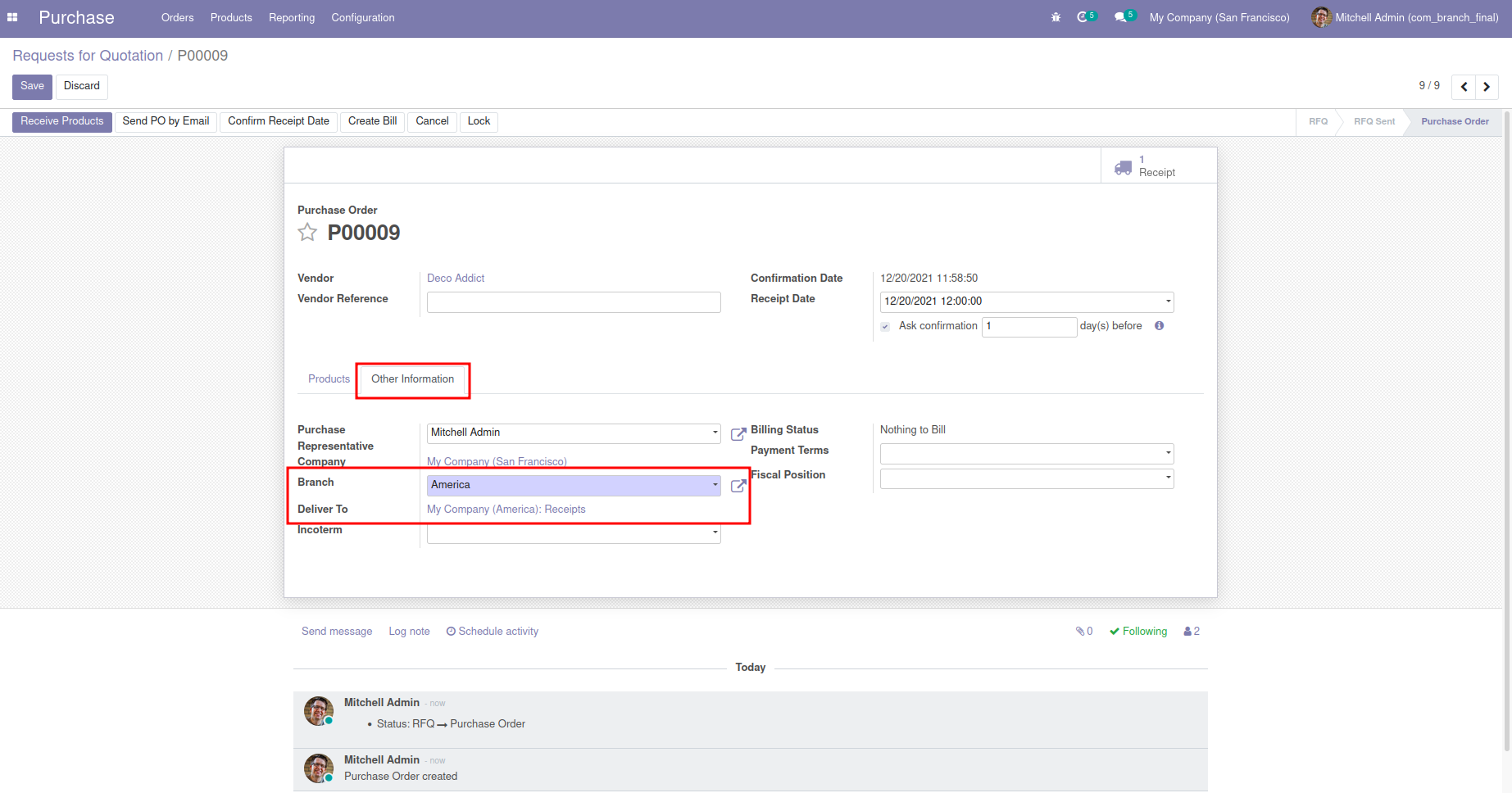Switch to the Products tab
The height and width of the screenshot is (793, 1512).
[329, 379]
